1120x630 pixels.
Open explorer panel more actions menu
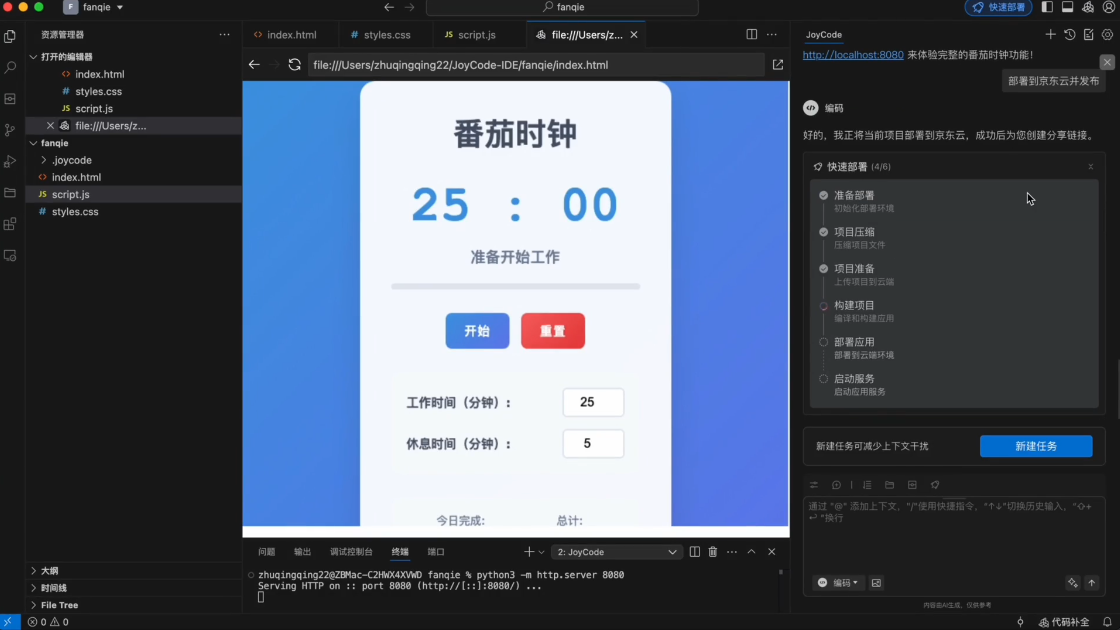(x=224, y=34)
